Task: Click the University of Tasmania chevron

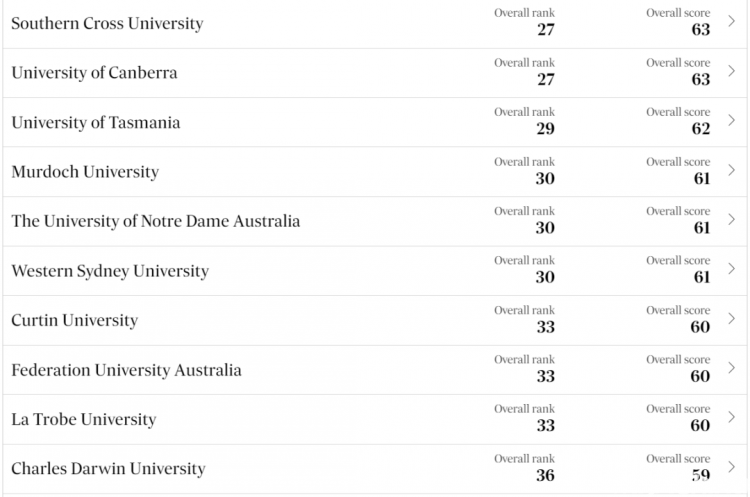Action: (x=731, y=120)
